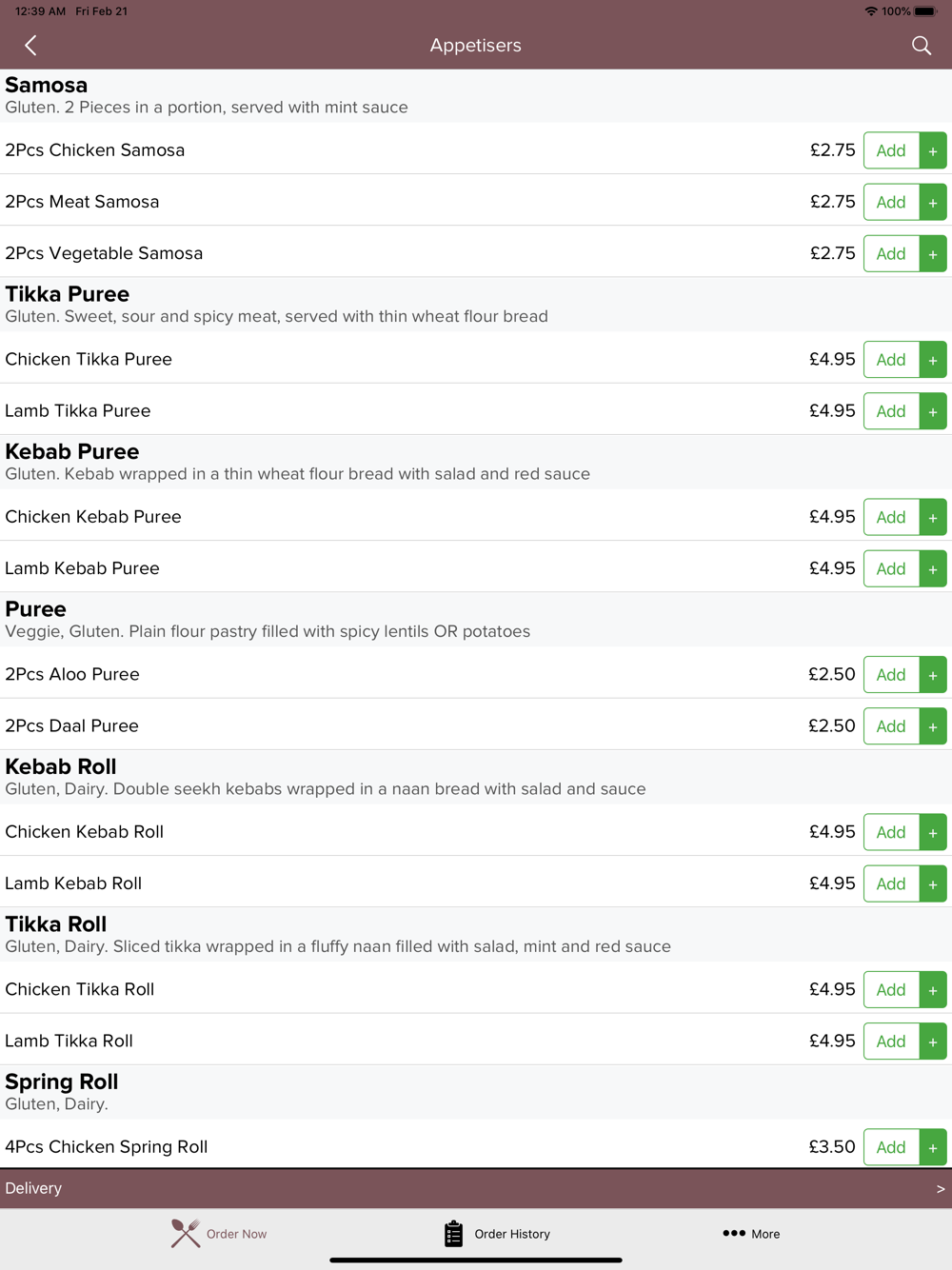Select the Chicken Kebab Roll item row
Image resolution: width=952 pixels, height=1270 pixels.
[476, 832]
